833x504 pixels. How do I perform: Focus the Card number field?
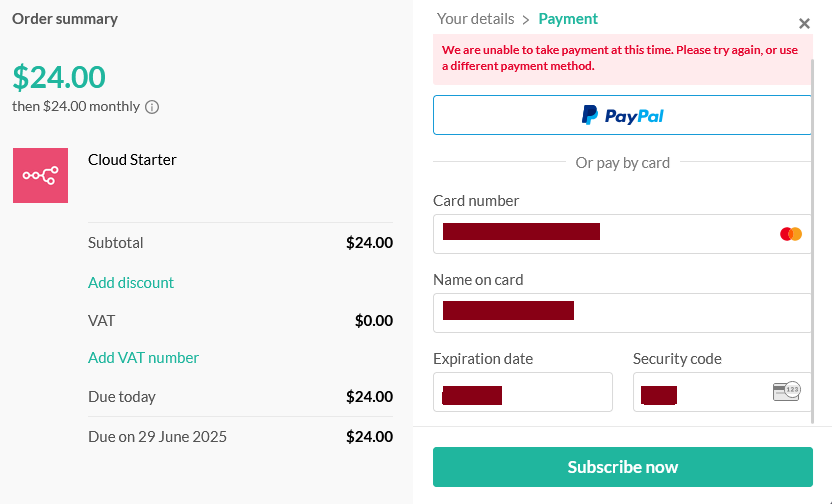(x=622, y=234)
